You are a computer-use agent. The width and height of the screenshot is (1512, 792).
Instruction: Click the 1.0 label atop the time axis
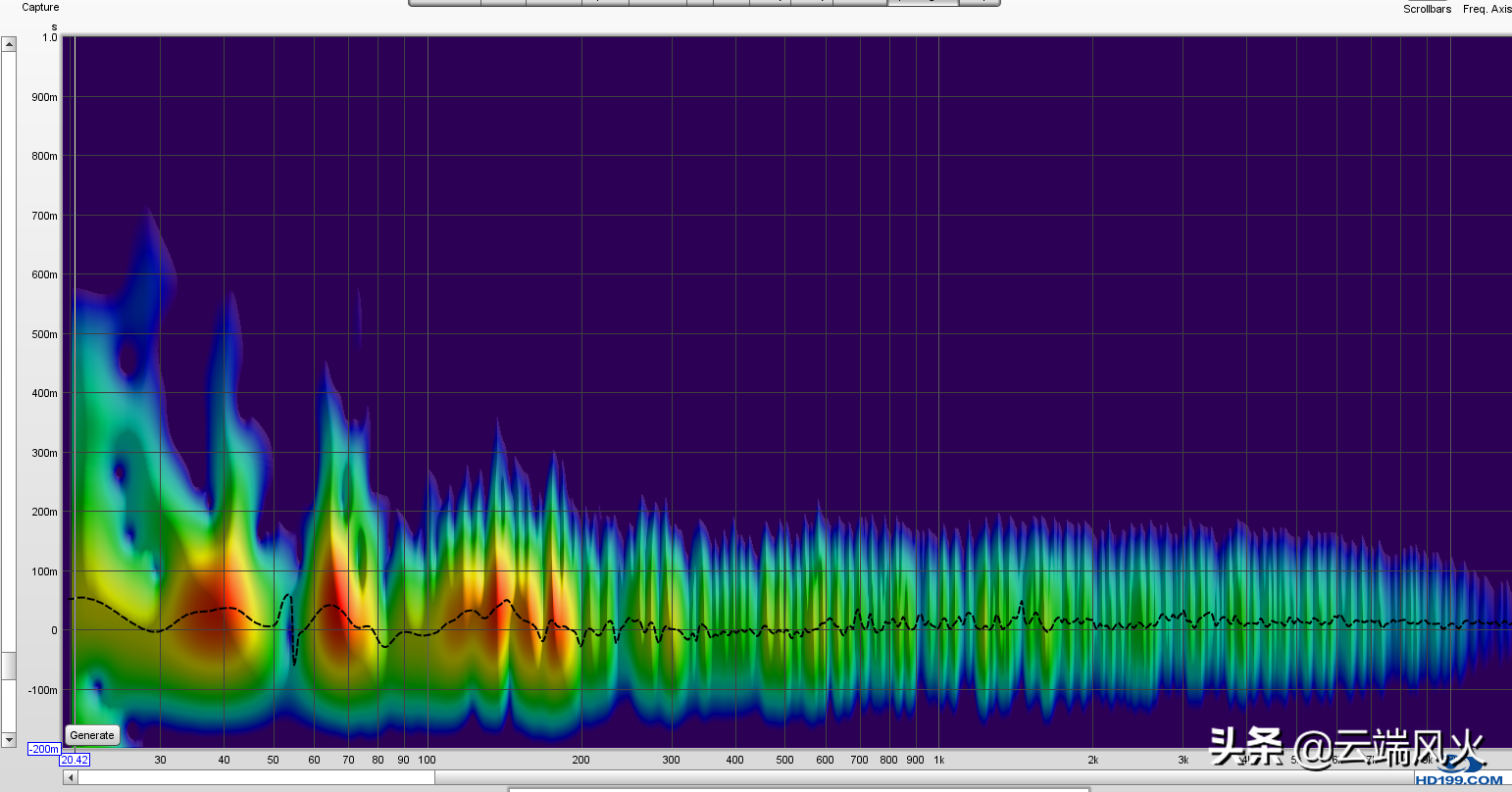[x=49, y=37]
